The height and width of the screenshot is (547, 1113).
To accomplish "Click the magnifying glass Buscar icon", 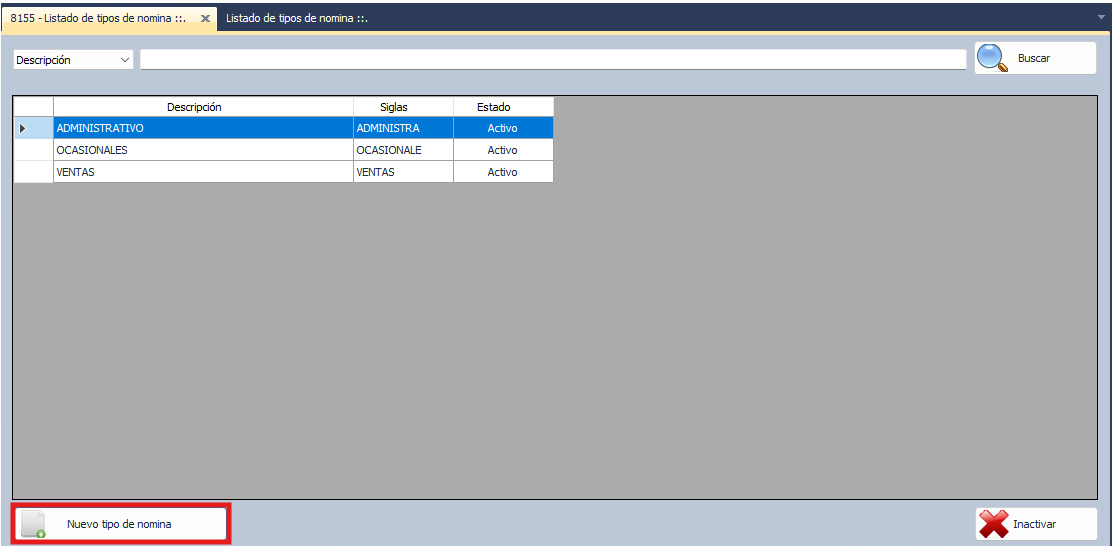I will [x=991, y=58].
